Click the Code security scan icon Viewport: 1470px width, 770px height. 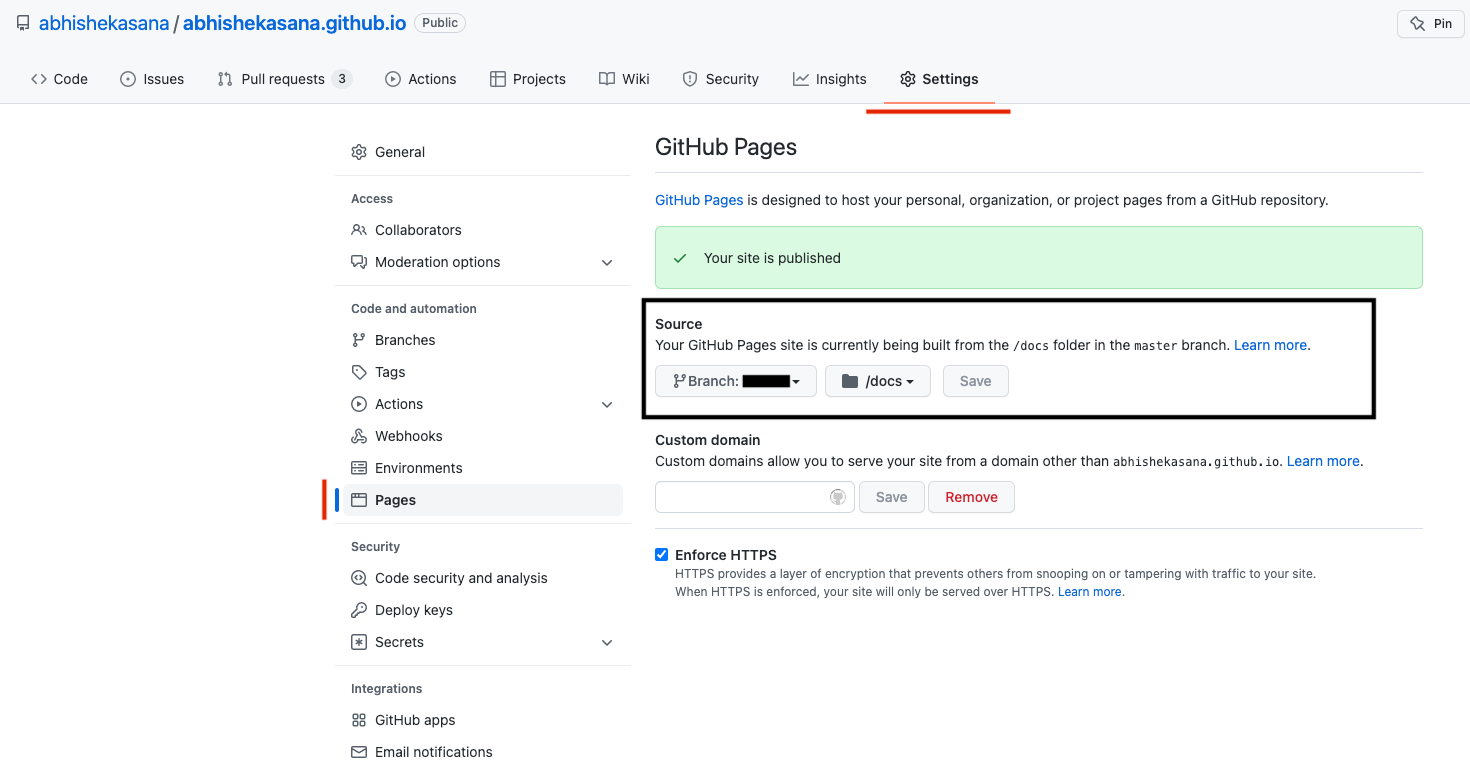coord(359,578)
